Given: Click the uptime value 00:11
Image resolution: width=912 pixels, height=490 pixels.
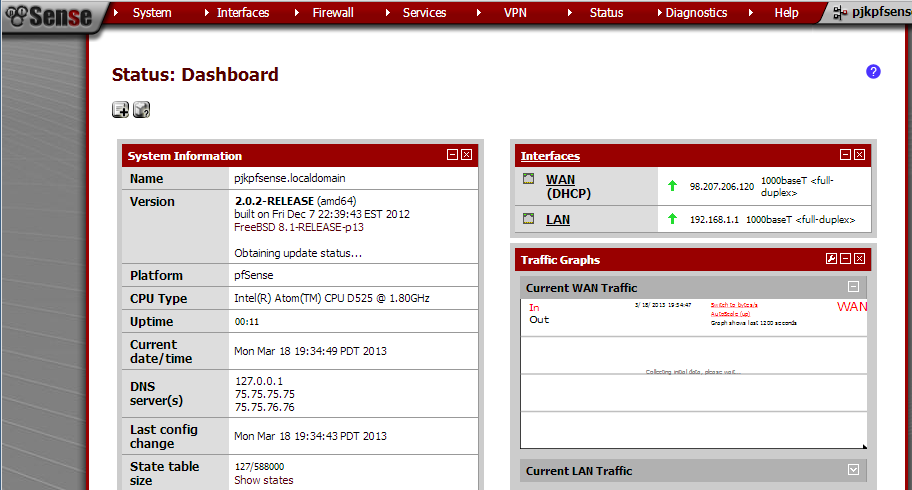Looking at the screenshot, I should click(x=247, y=321).
